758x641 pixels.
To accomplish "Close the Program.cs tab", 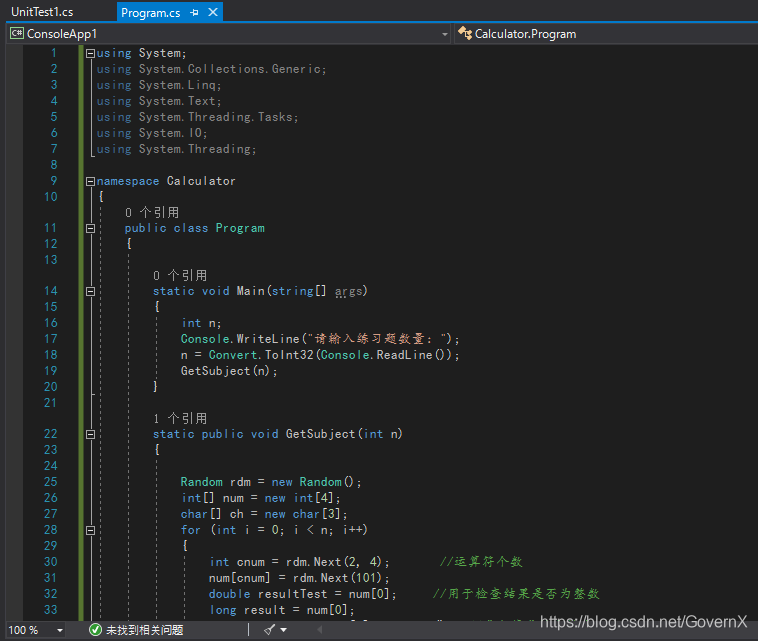I will (213, 13).
